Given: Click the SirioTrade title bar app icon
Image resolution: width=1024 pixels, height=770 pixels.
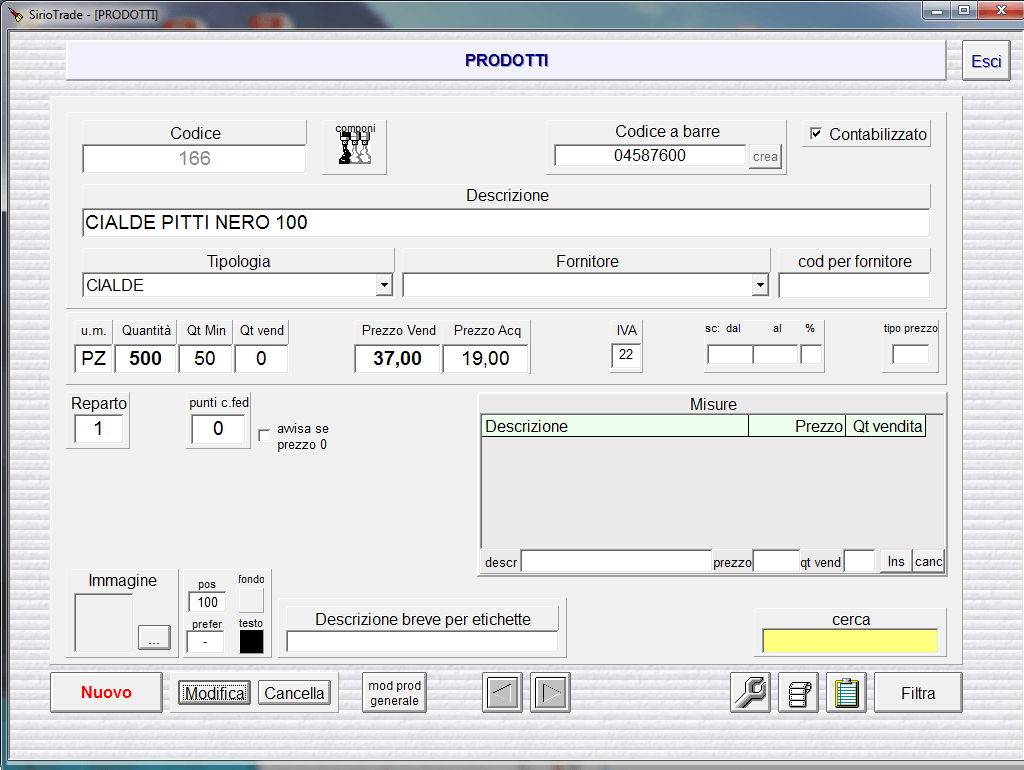Looking at the screenshot, I should [15, 14].
